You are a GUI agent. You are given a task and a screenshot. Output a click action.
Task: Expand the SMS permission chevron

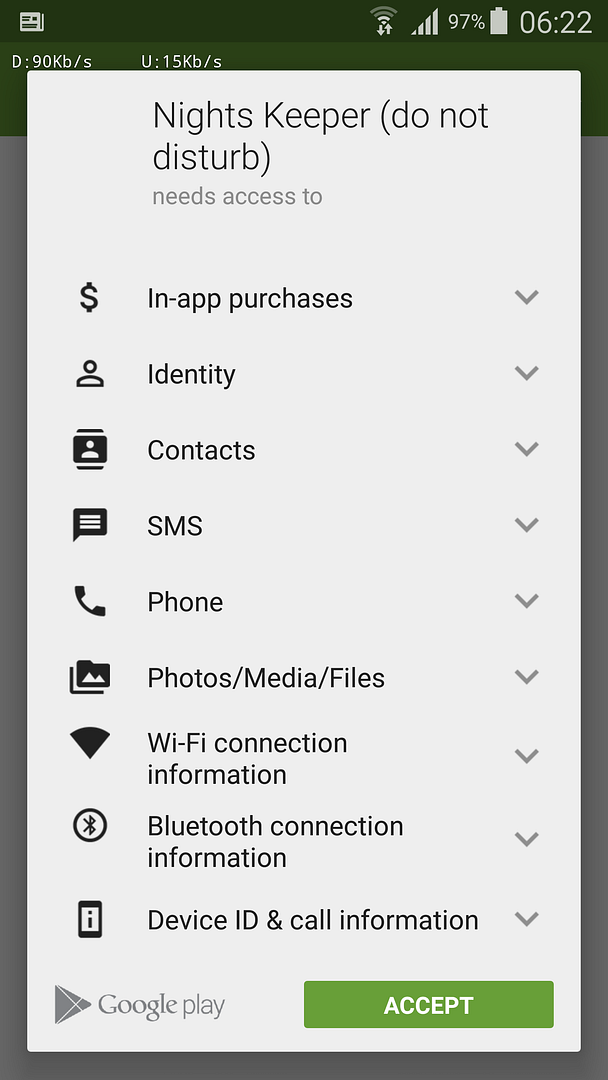(x=526, y=524)
